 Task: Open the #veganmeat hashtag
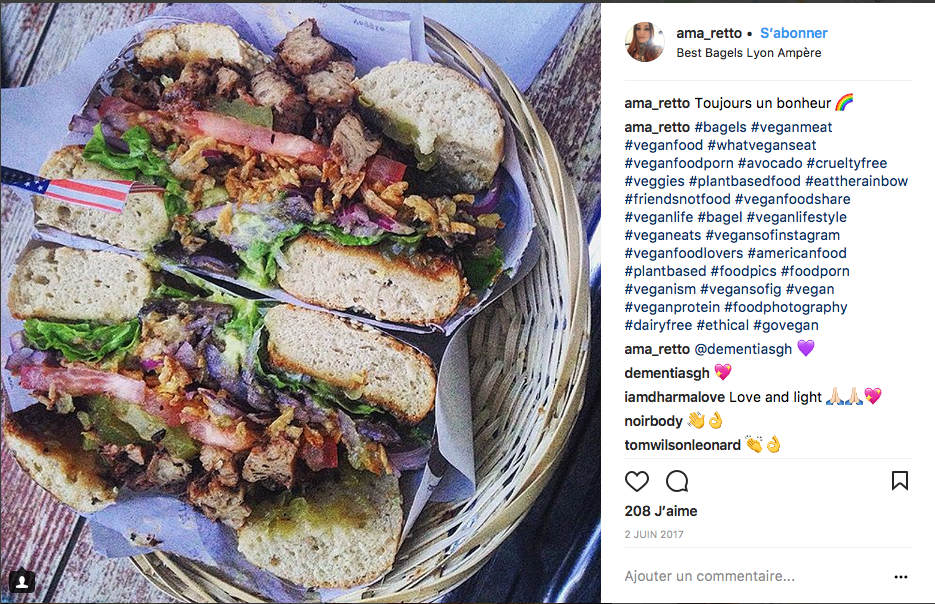point(791,127)
